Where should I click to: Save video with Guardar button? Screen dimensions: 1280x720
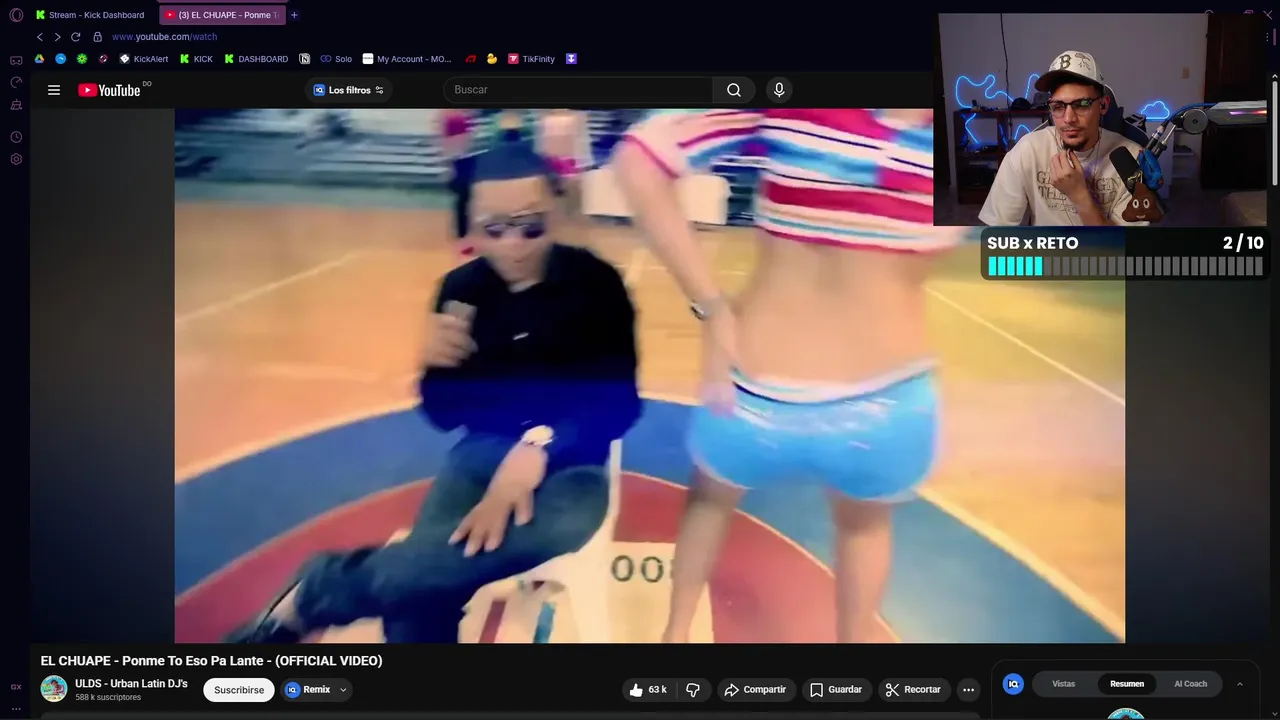click(836, 690)
